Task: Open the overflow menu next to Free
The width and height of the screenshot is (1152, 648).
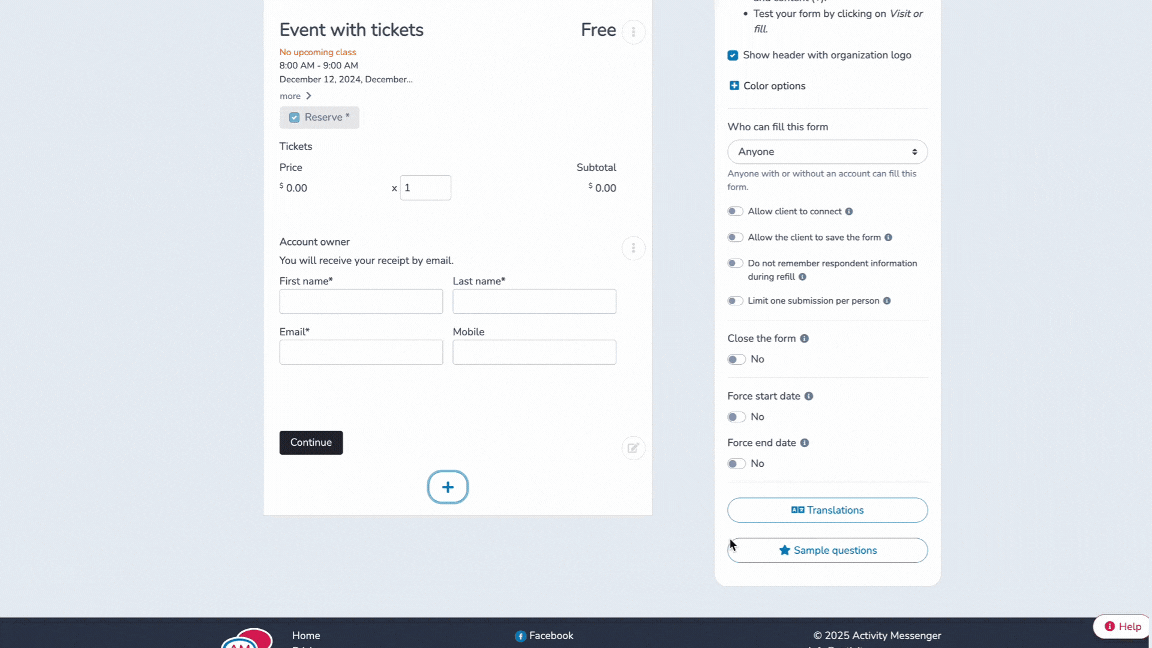Action: point(633,31)
